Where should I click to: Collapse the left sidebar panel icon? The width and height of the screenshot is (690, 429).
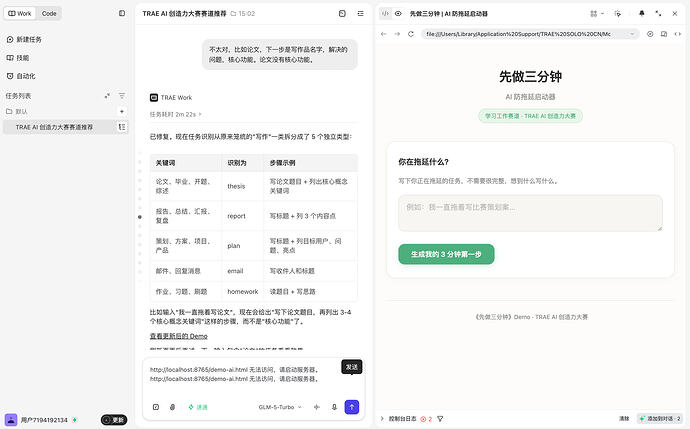pos(122,13)
